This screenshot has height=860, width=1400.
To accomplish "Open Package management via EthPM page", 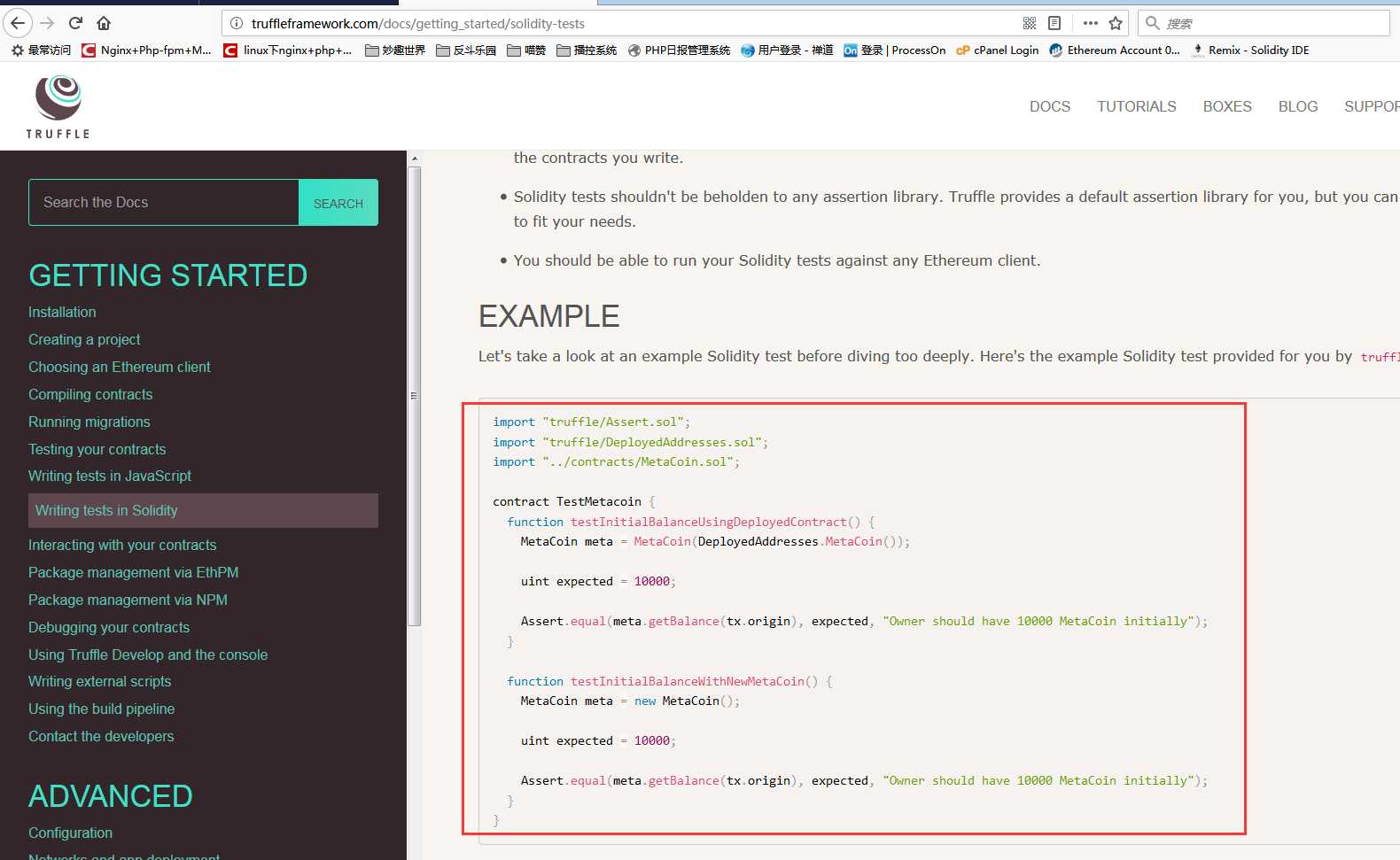I will pos(133,572).
